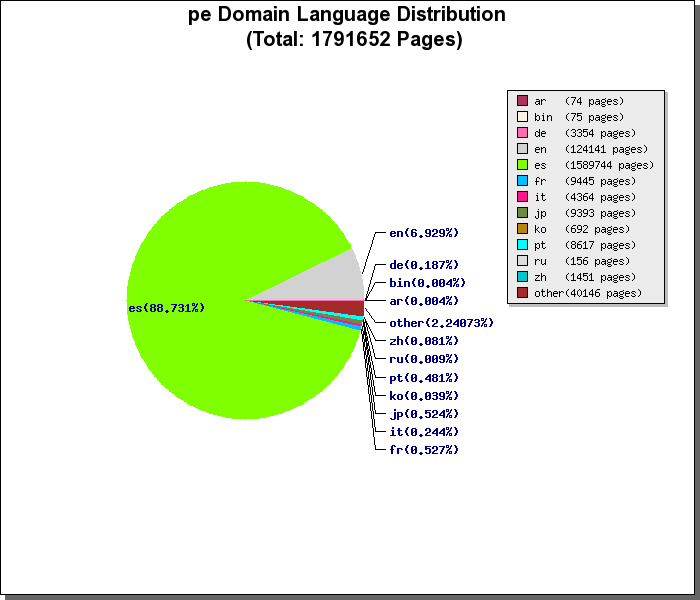Select the zh(0.081%) pie label
This screenshot has width=700, height=600.
click(x=424, y=341)
